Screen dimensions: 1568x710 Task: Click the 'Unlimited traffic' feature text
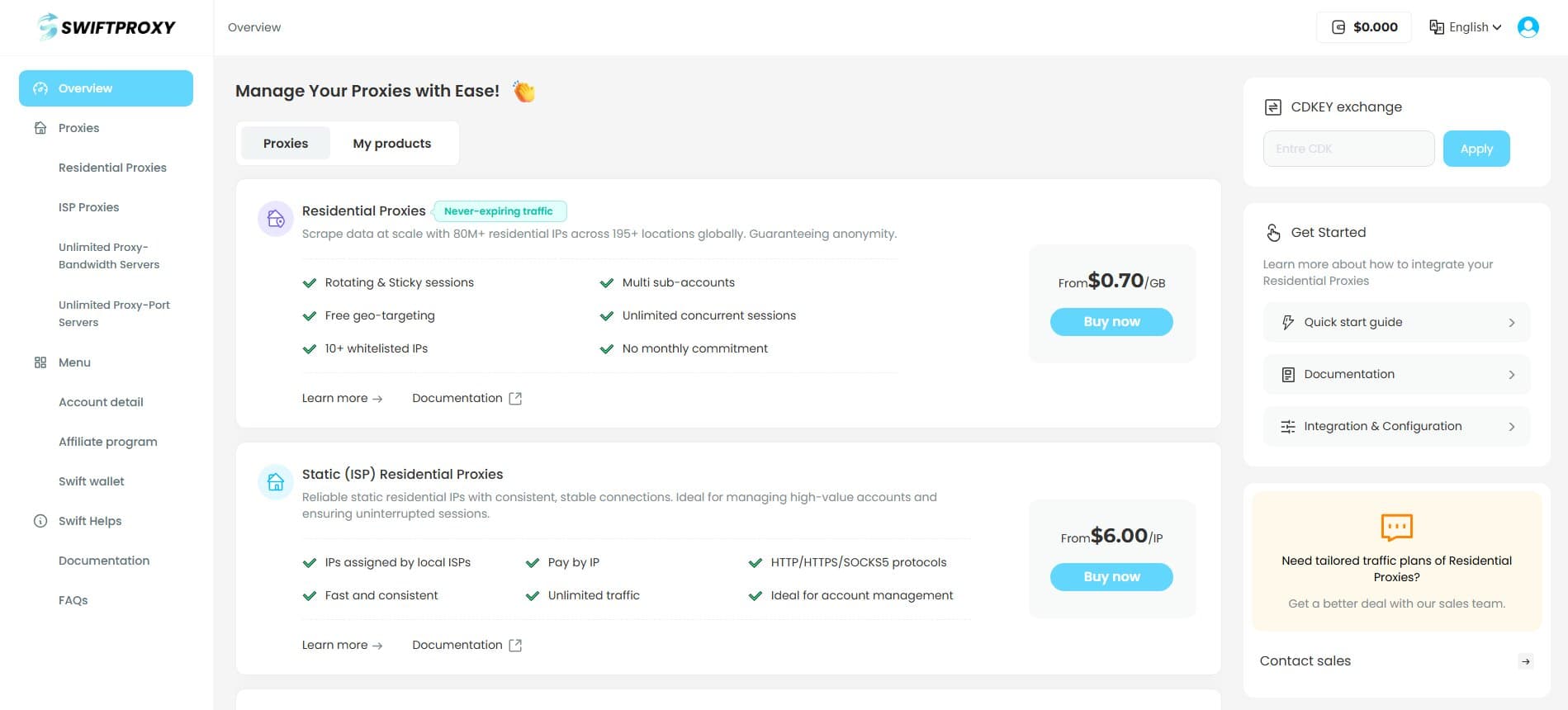[594, 595]
